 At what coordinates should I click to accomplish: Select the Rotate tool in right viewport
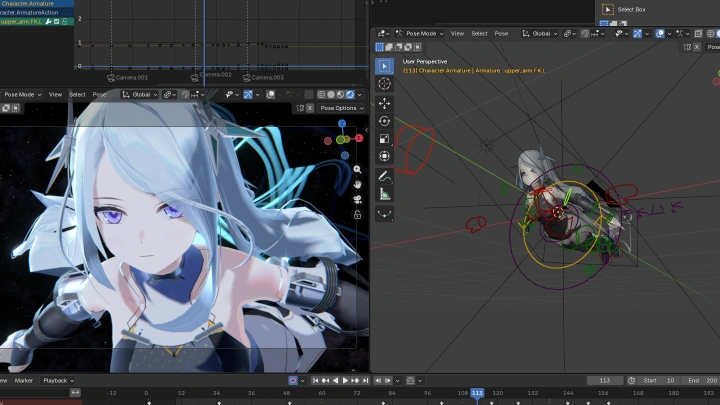[384, 121]
